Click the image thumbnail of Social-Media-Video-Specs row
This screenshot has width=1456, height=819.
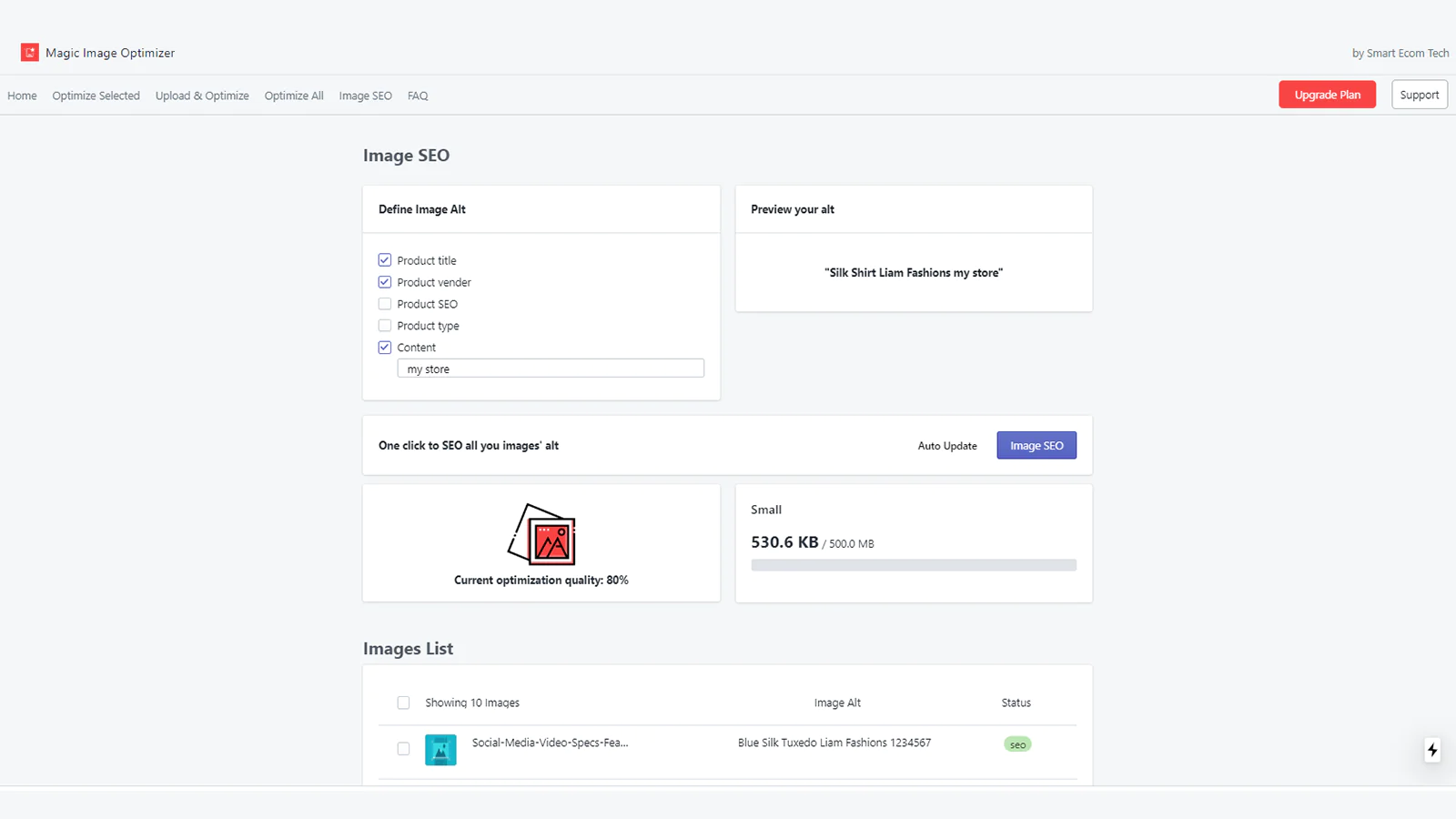pyautogui.click(x=440, y=749)
